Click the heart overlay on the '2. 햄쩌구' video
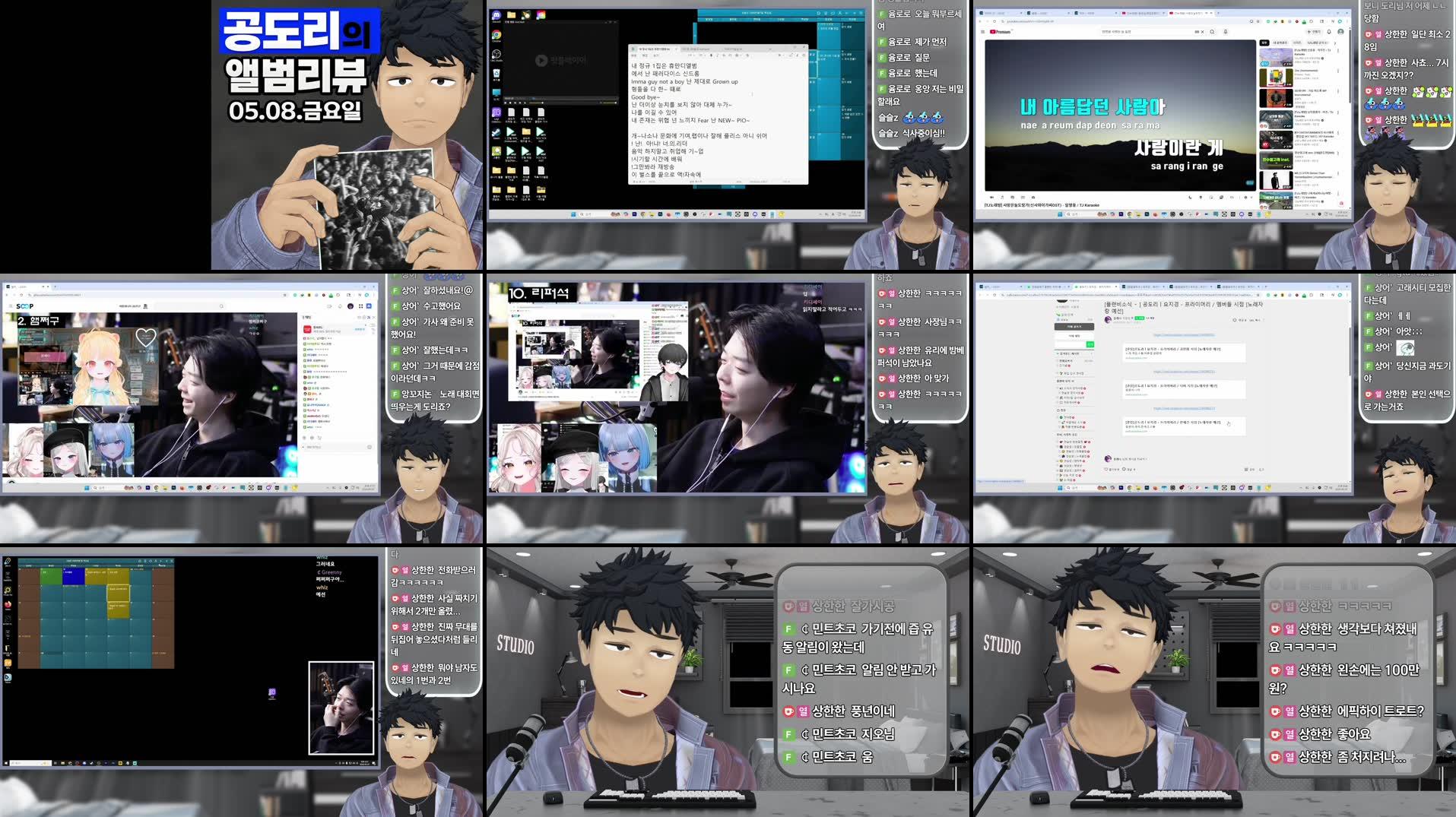This screenshot has width=1456, height=817. click(x=145, y=337)
